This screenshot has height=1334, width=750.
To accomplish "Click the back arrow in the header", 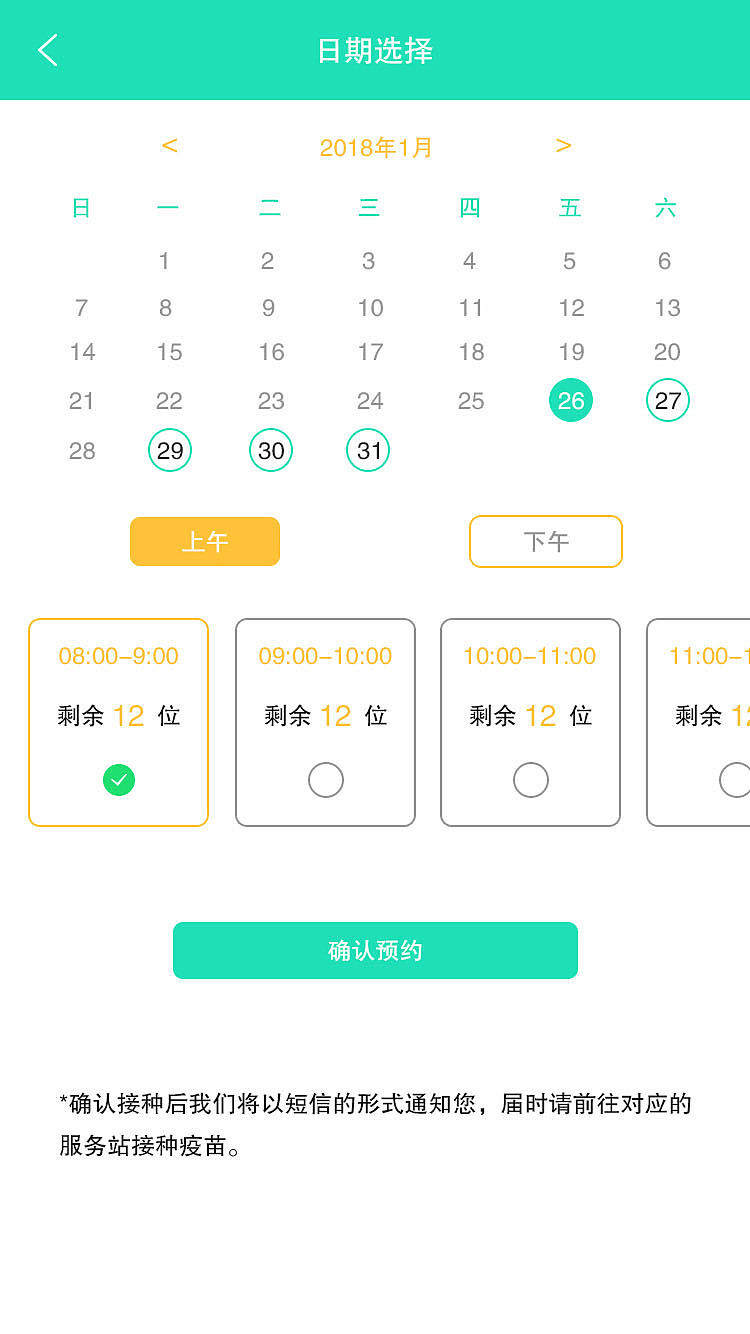I will point(47,49).
